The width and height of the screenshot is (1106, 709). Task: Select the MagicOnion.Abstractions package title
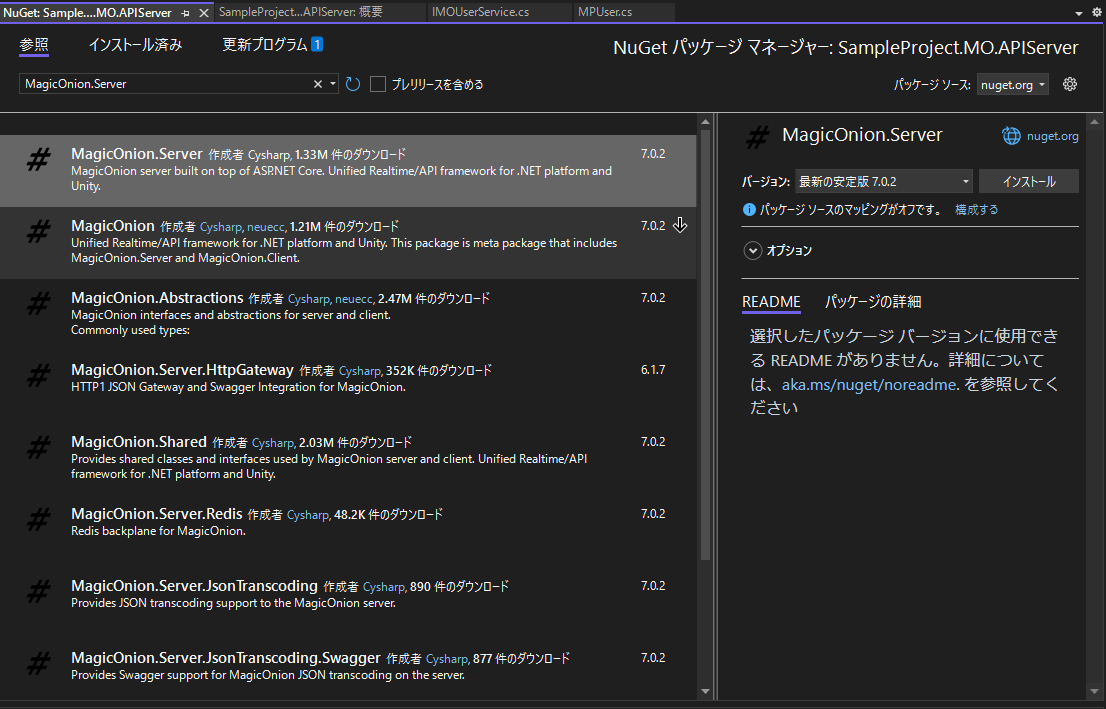(157, 298)
